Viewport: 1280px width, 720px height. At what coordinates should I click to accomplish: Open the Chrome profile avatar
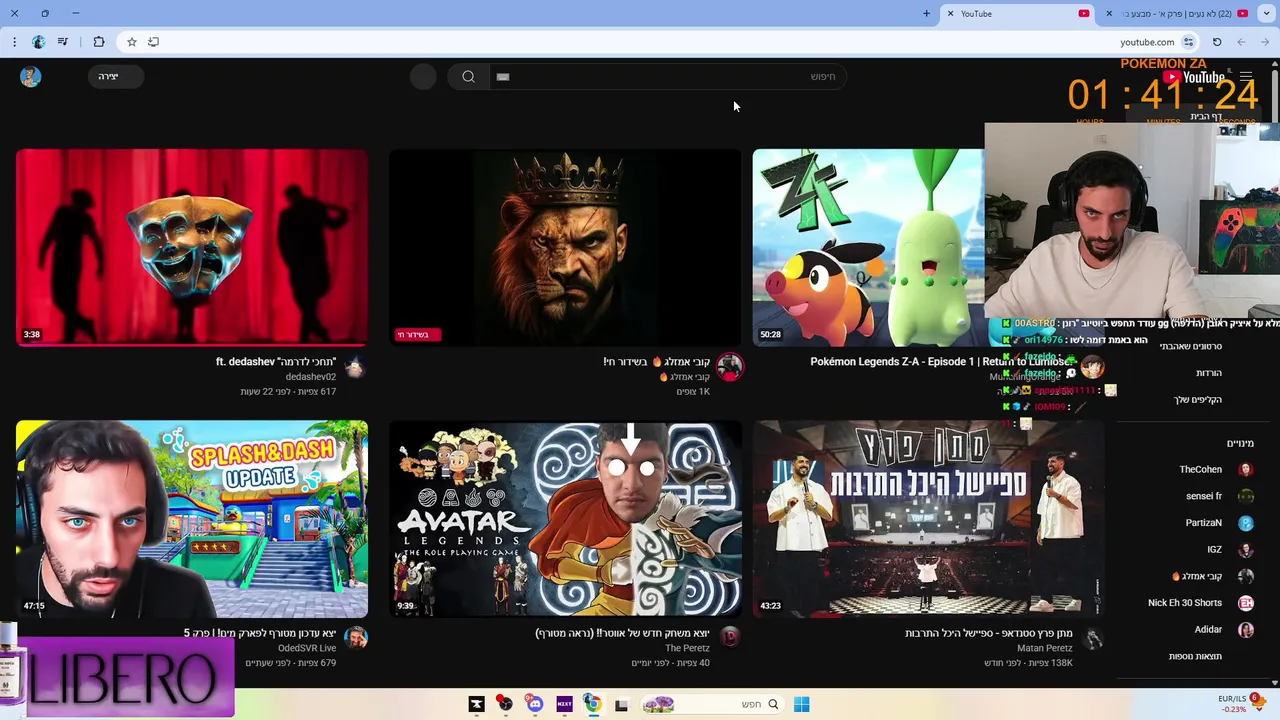[x=39, y=42]
